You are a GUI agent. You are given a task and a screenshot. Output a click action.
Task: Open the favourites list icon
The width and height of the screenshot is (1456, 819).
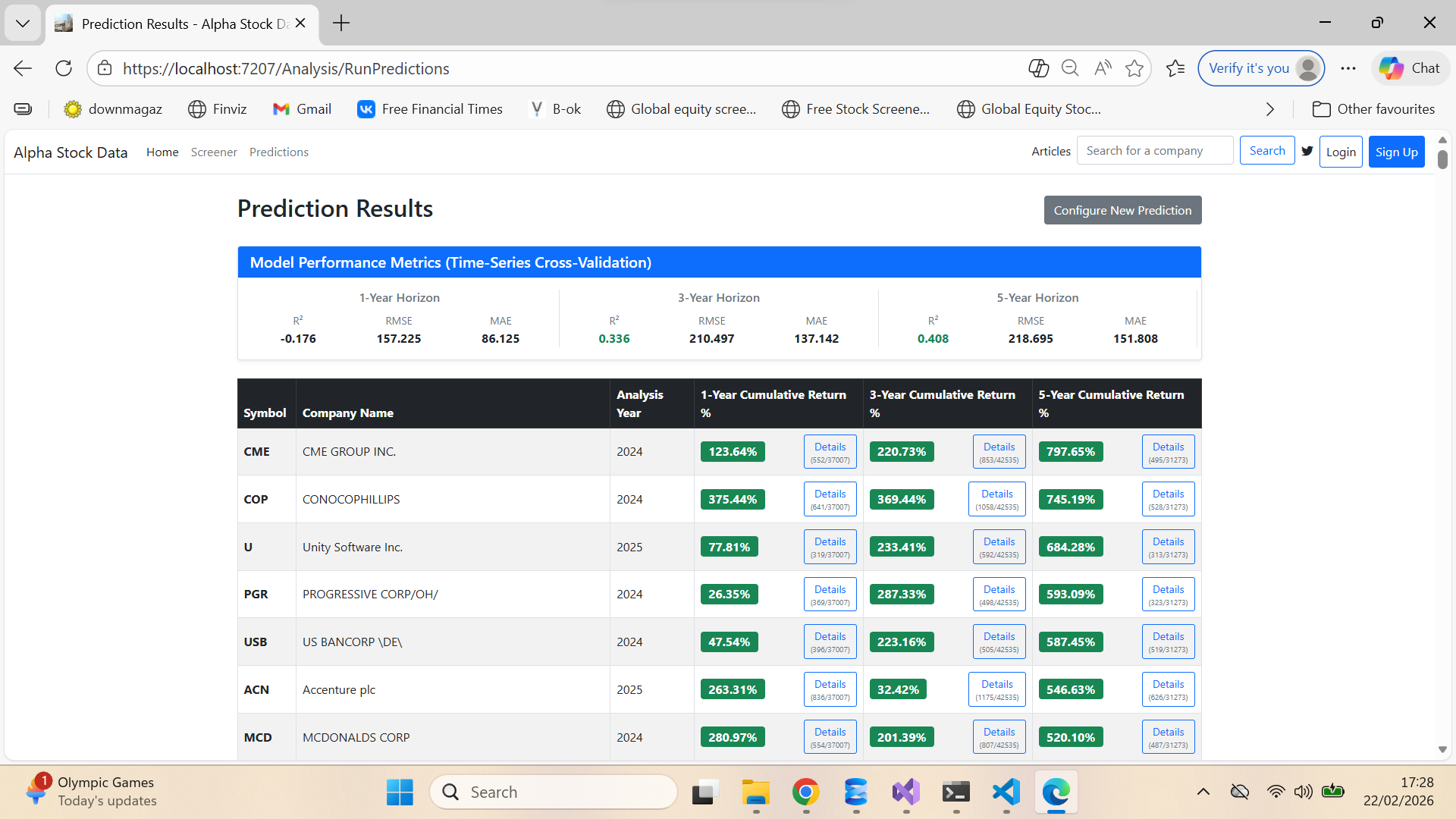1175,68
